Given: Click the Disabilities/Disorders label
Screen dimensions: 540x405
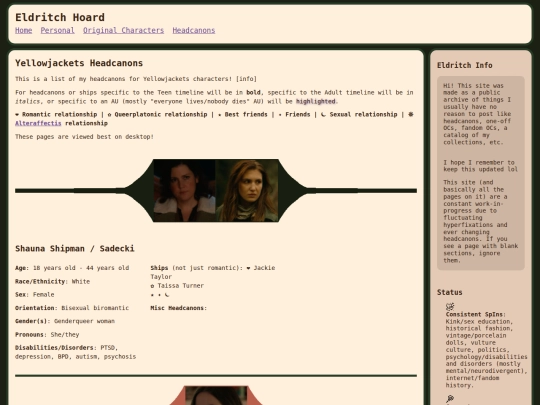Looking at the screenshot, I should [x=54, y=348].
